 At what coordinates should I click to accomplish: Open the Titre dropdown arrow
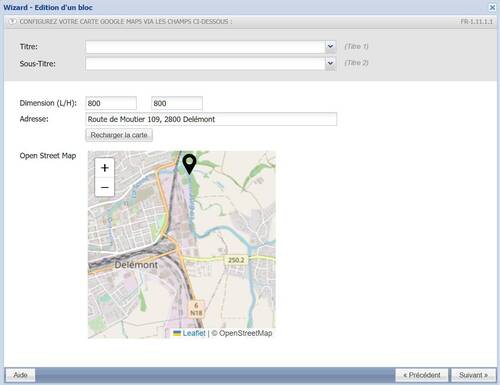(330, 46)
